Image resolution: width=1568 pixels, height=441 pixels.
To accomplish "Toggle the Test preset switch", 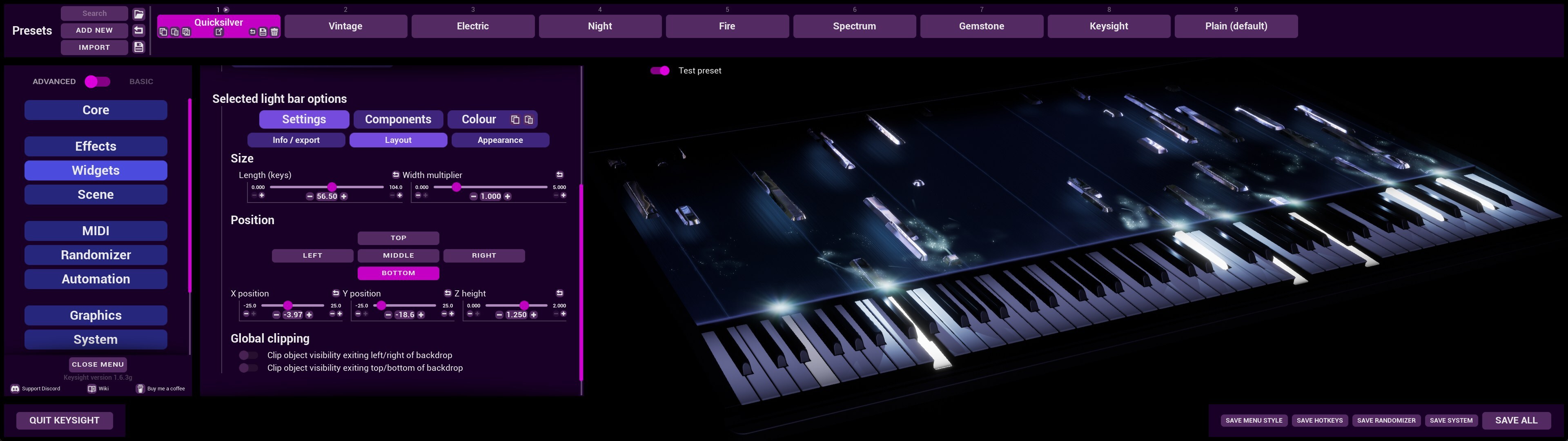I will click(660, 71).
